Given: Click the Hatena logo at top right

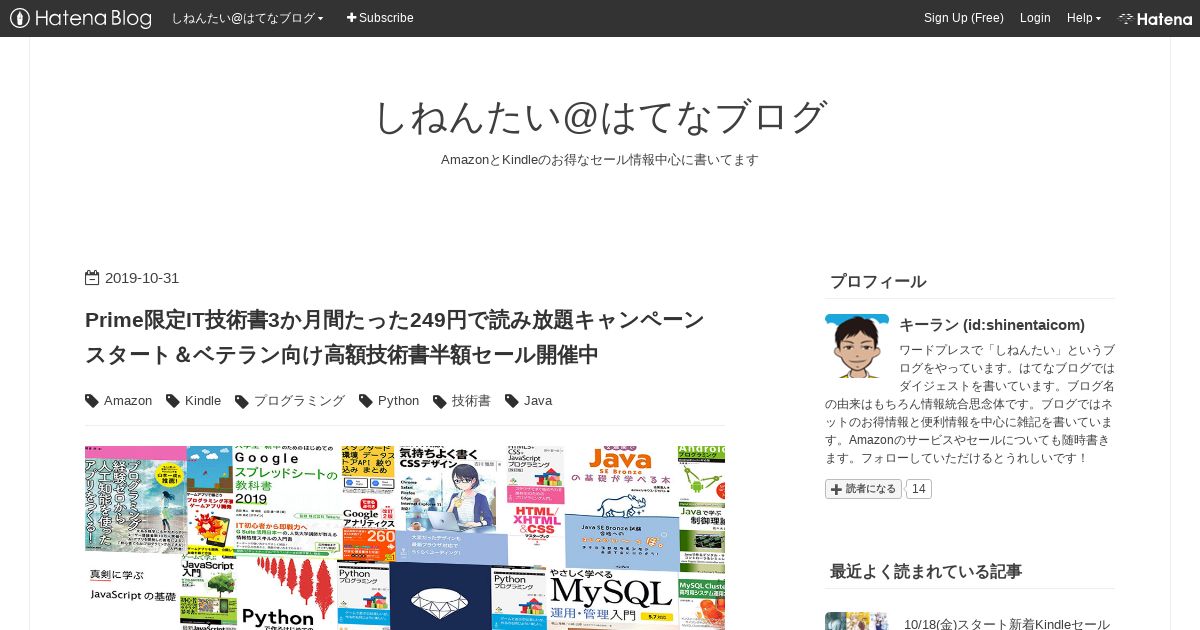Looking at the screenshot, I should click(x=1155, y=18).
